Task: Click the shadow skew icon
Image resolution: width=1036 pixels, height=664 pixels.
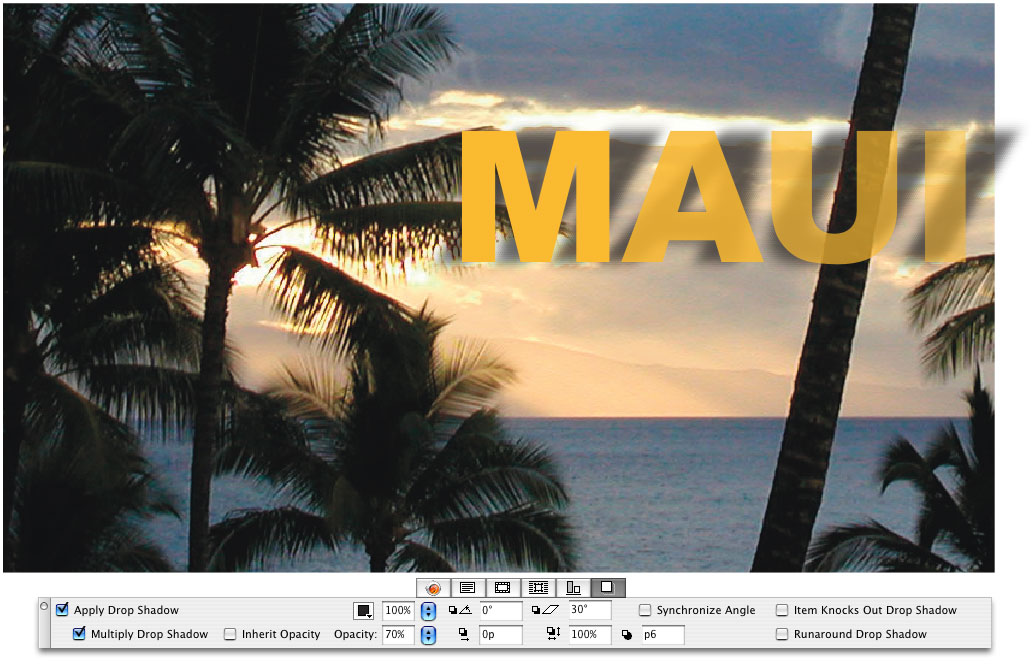Action: 544,610
